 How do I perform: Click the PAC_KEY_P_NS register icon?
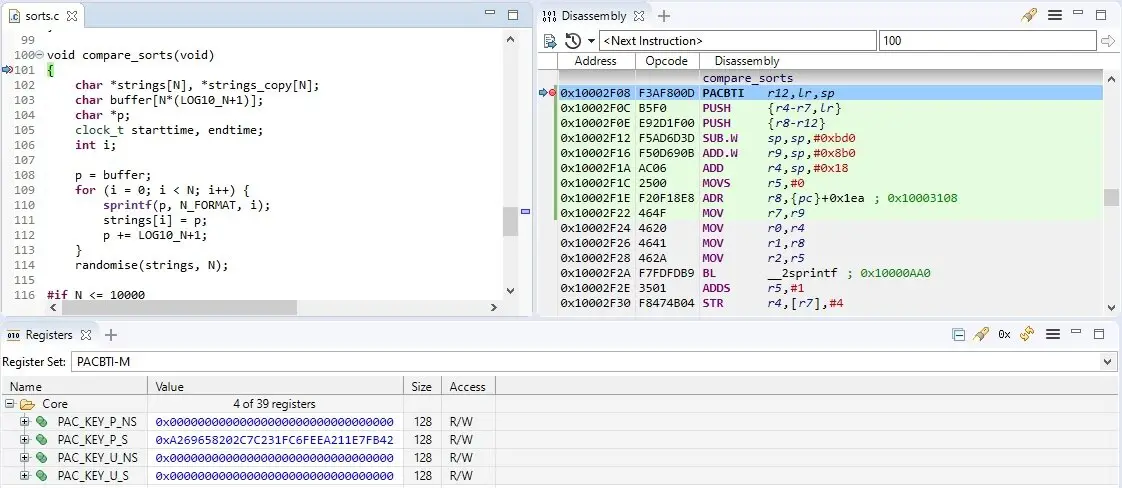point(42,421)
